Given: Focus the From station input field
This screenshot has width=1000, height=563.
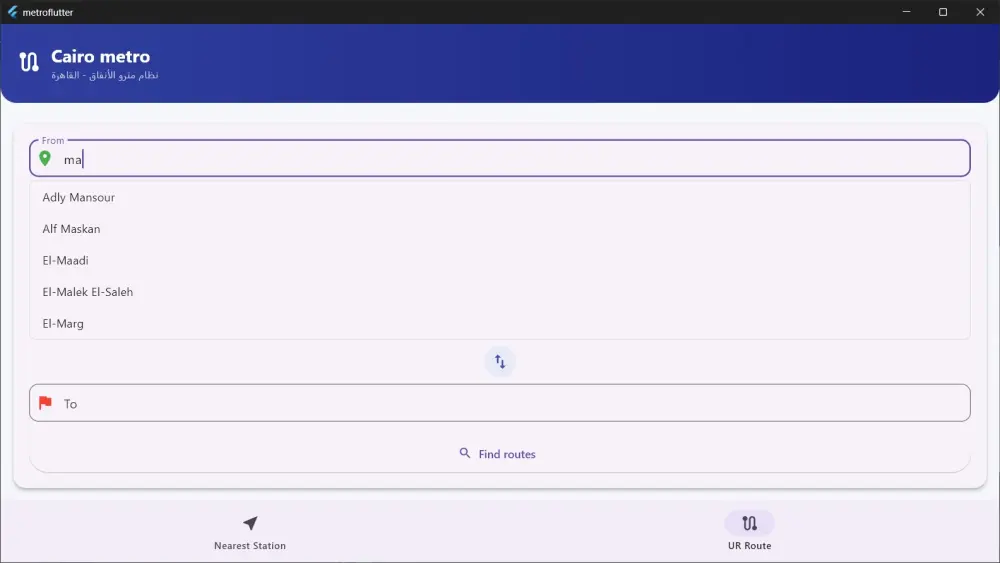Looking at the screenshot, I should tap(500, 158).
